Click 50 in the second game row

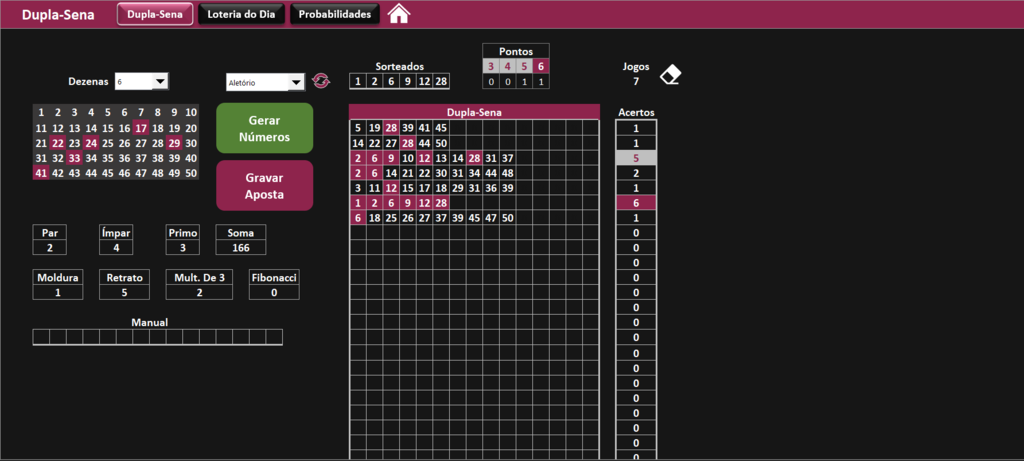[x=441, y=143]
